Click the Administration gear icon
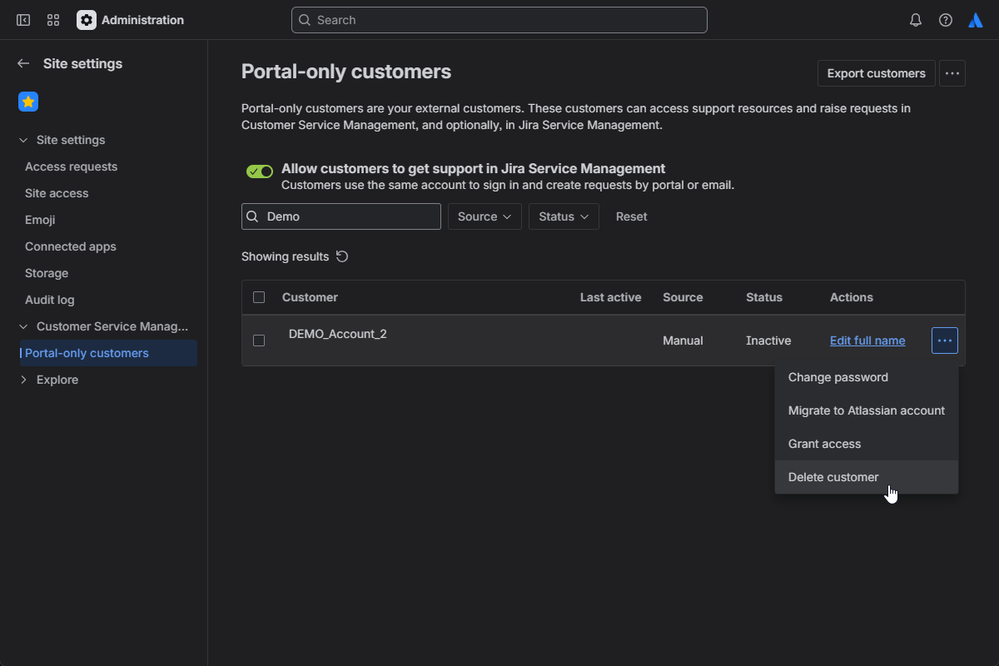Screen dimensions: 999x666 click(x=87, y=20)
